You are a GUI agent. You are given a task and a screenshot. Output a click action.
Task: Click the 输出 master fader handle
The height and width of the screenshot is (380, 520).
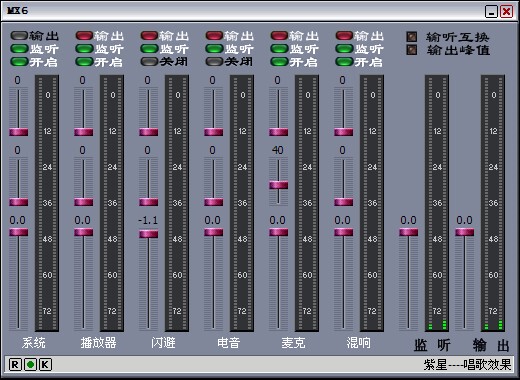point(465,232)
